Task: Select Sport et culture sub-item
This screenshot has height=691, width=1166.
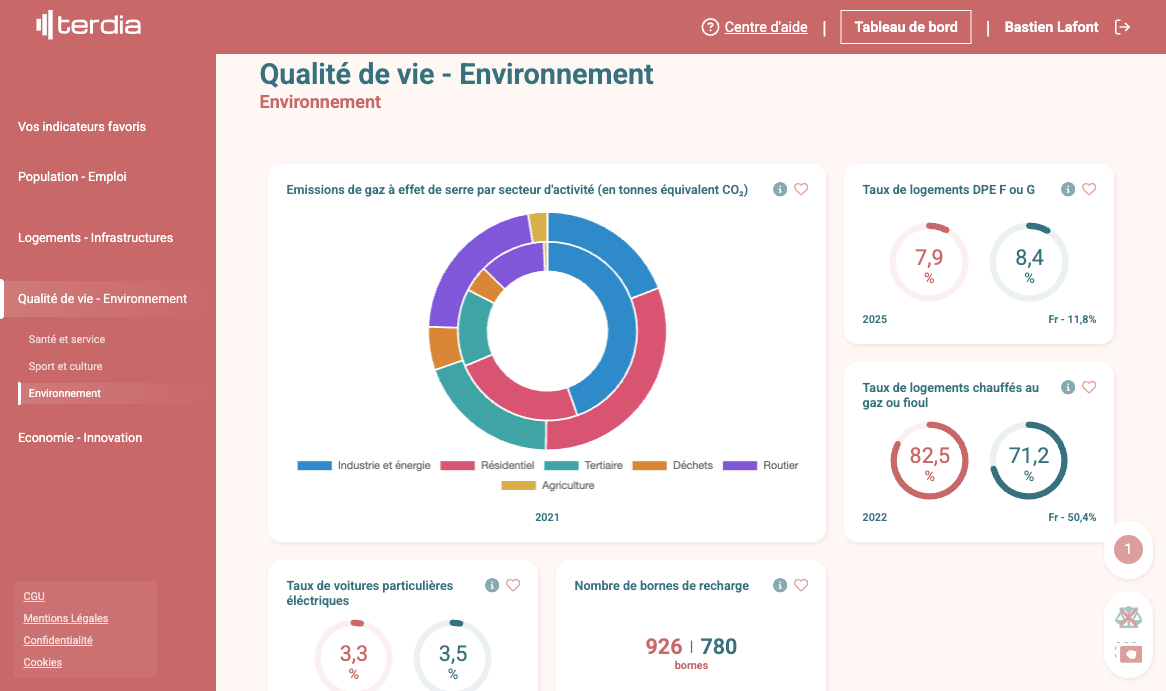Action: 65,366
